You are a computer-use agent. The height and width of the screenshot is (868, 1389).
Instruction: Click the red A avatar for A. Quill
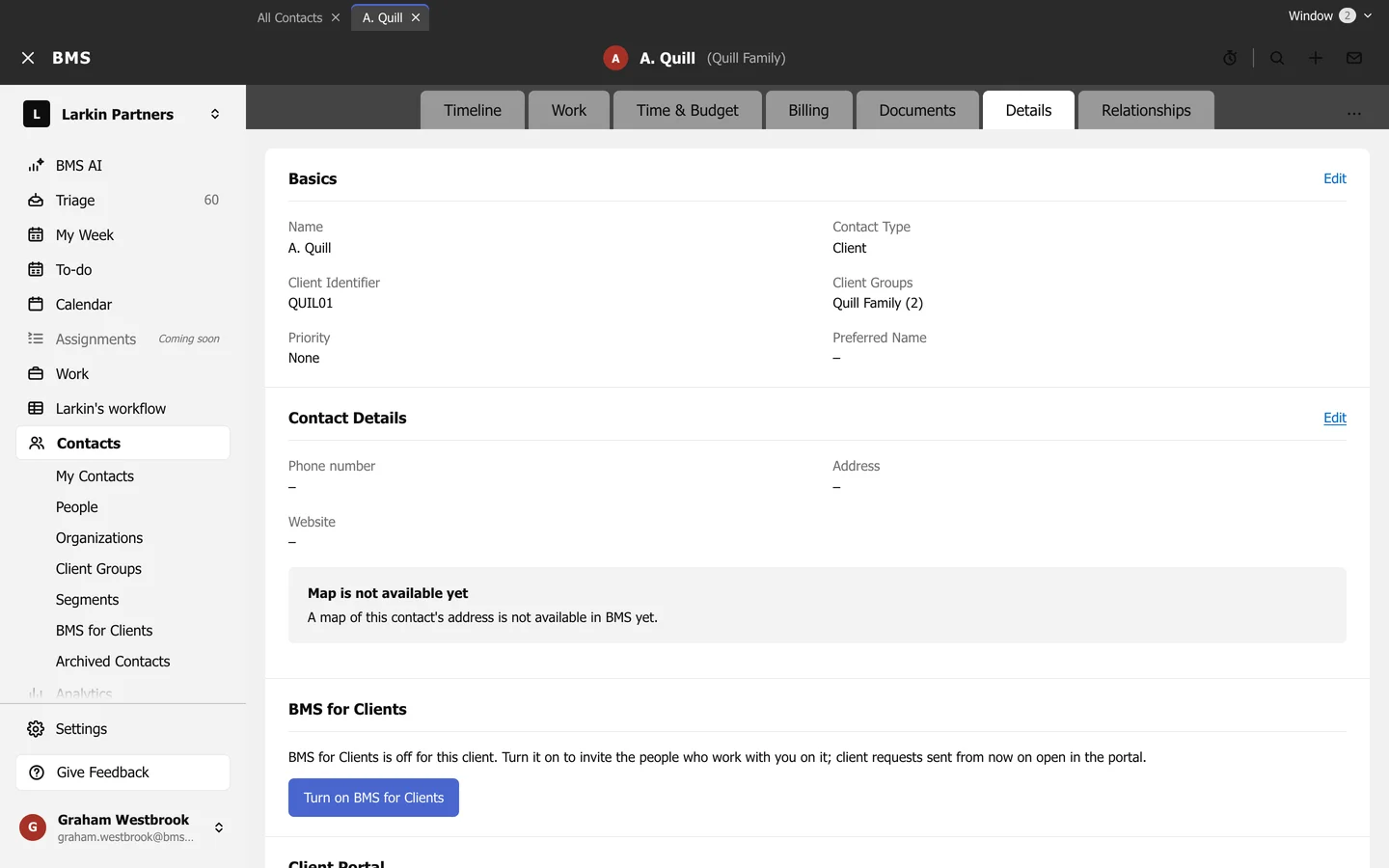click(615, 58)
